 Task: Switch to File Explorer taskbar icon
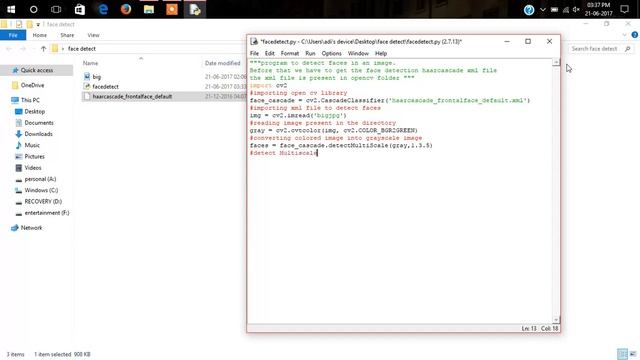pyautogui.click(x=149, y=9)
